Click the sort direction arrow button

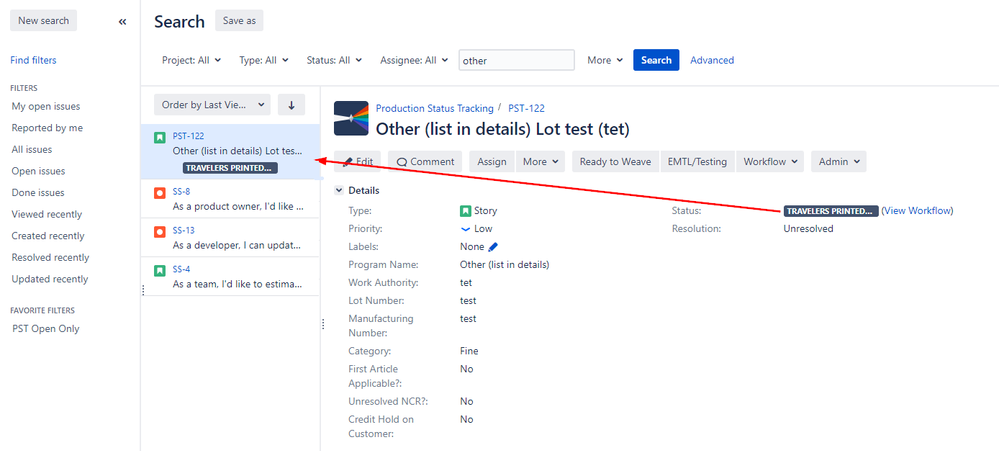coord(291,105)
